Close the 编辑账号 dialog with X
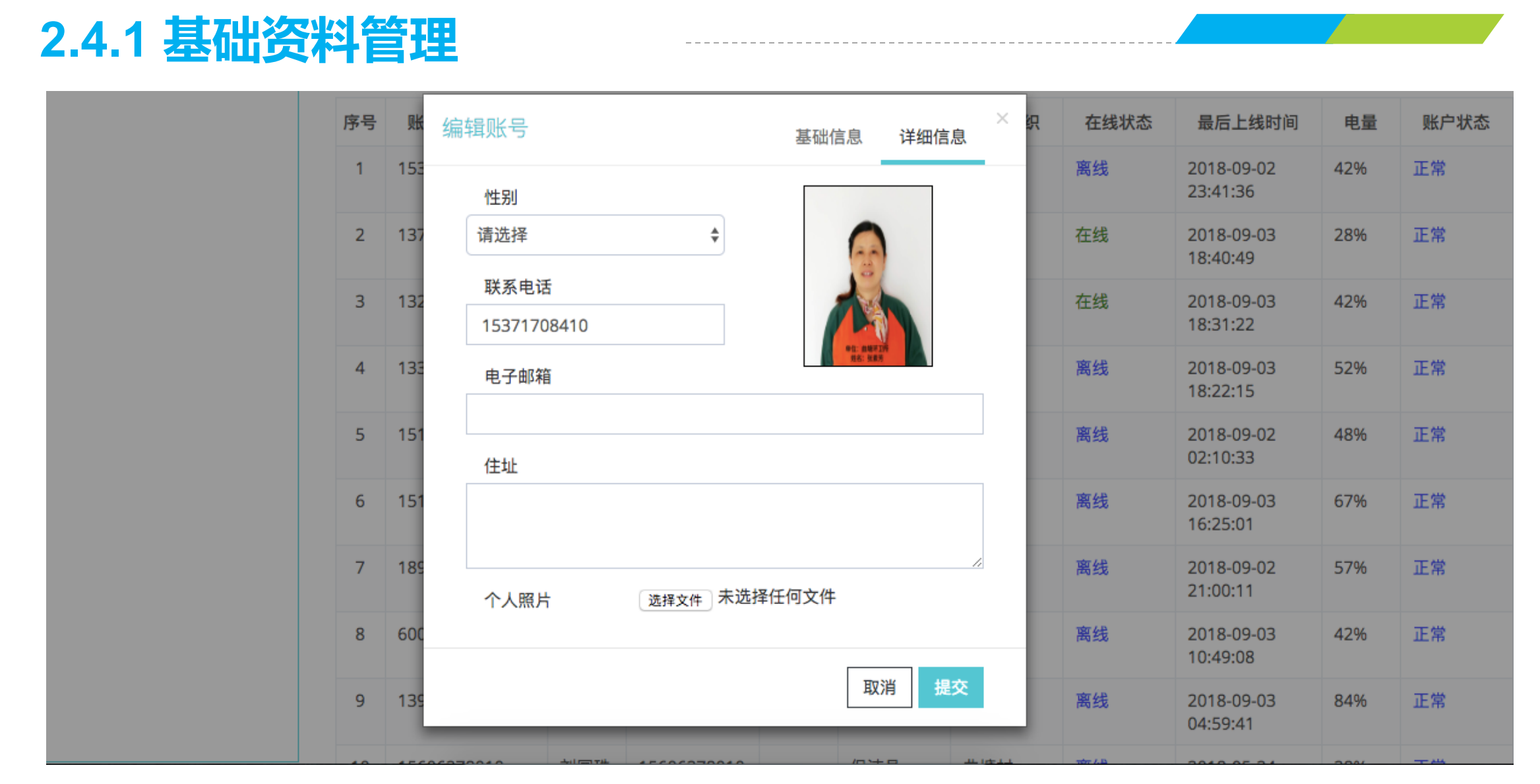This screenshot has height=784, width=1540. 1002,119
